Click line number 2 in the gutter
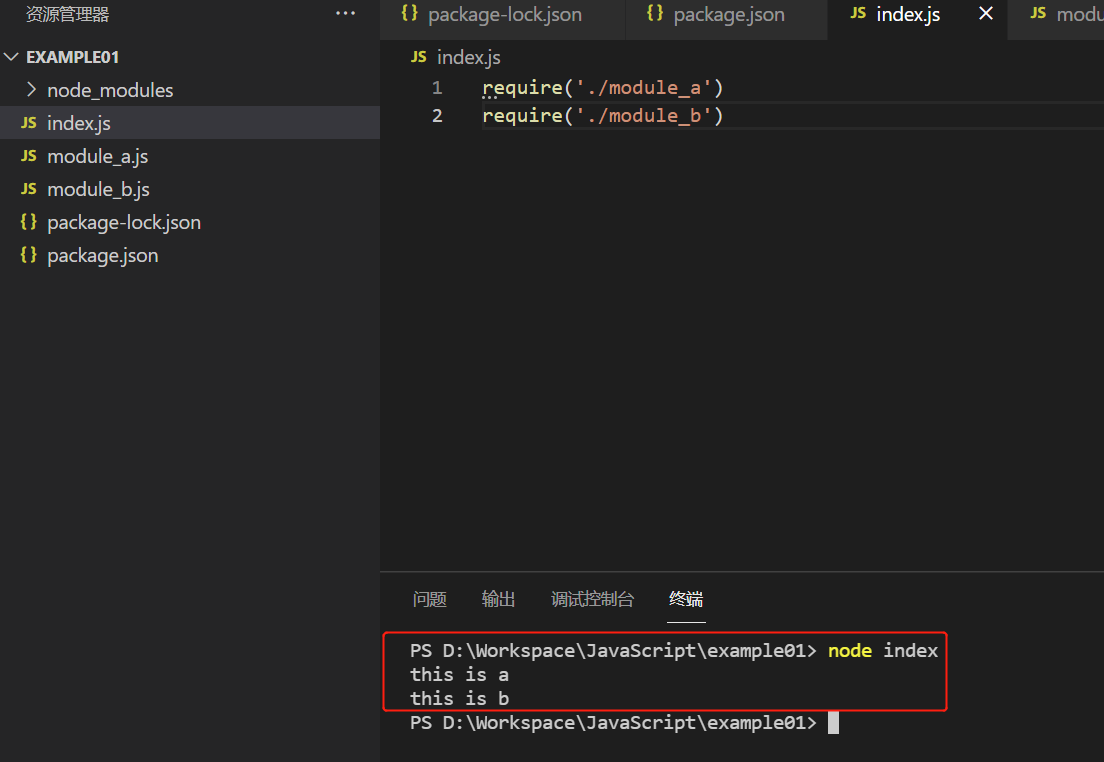 pos(437,115)
